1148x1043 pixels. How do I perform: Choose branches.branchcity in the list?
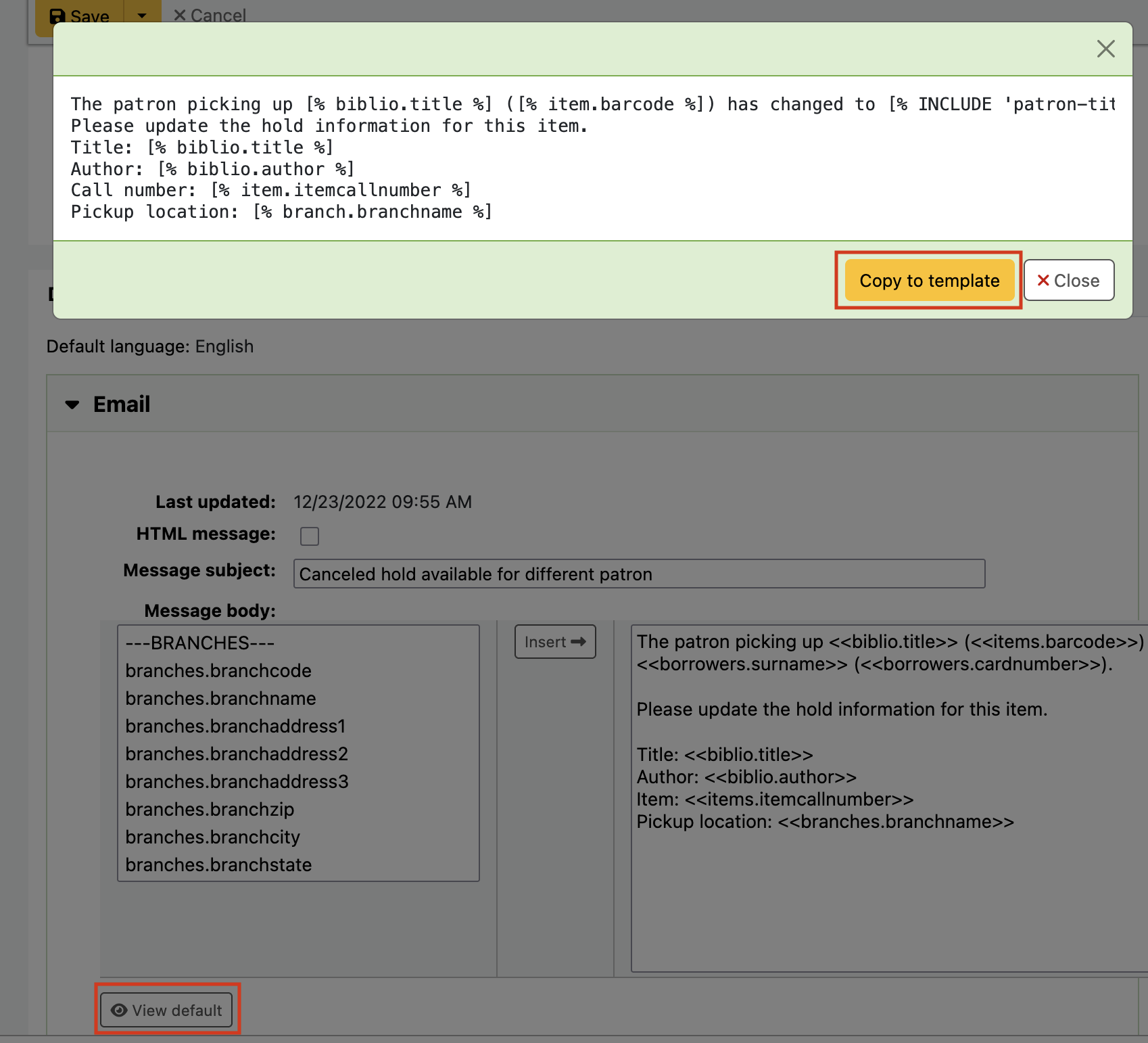212,837
